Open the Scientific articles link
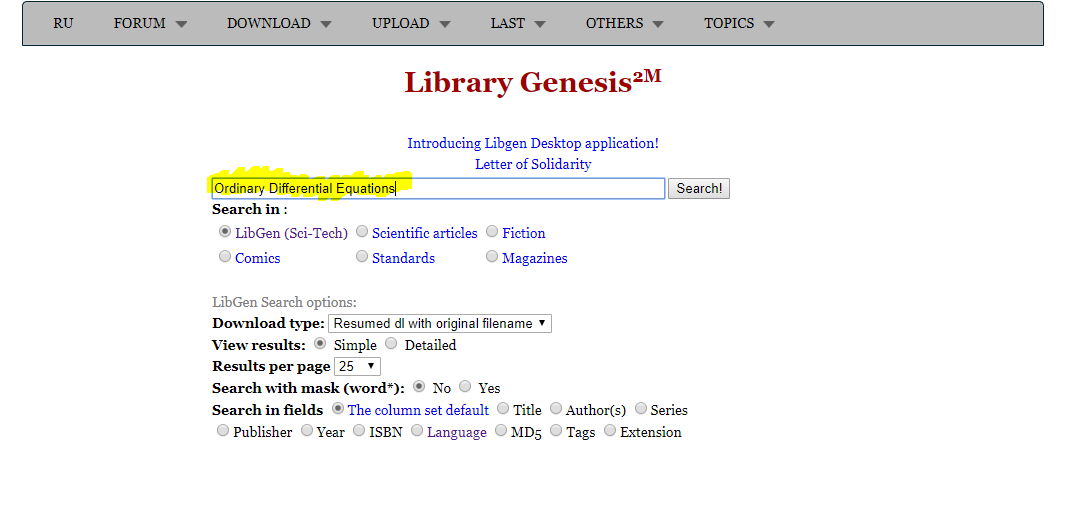 click(x=425, y=233)
